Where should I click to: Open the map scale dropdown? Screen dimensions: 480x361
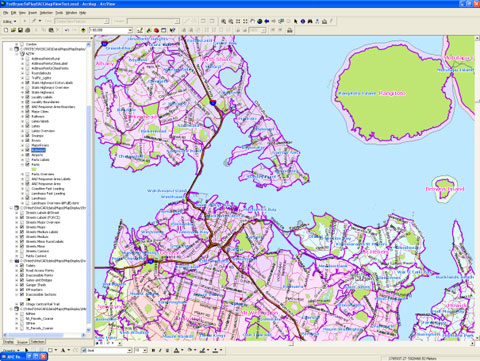click(x=130, y=30)
